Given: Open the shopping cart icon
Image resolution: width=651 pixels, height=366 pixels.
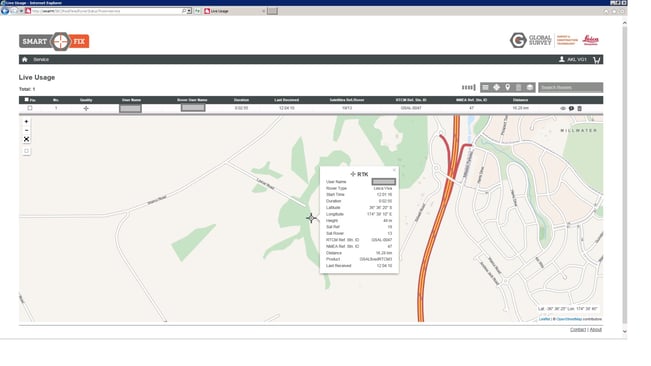Looking at the screenshot, I should pos(597,60).
